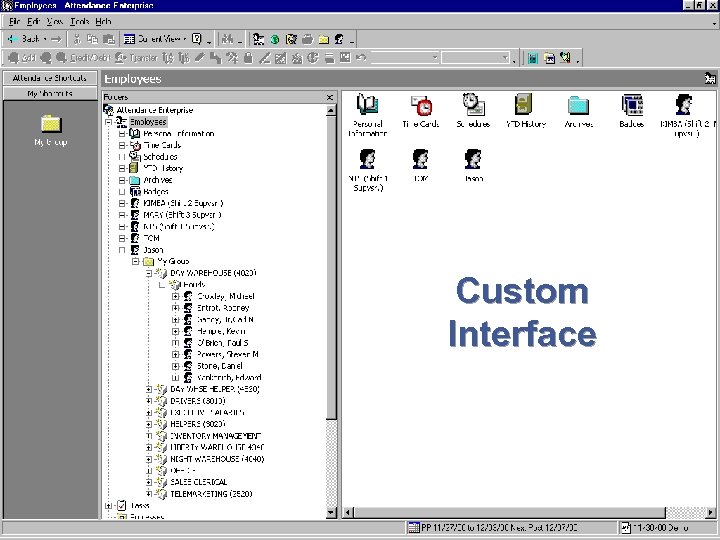Click the Back toolbar button
720x540 pixels.
[x=26, y=39]
